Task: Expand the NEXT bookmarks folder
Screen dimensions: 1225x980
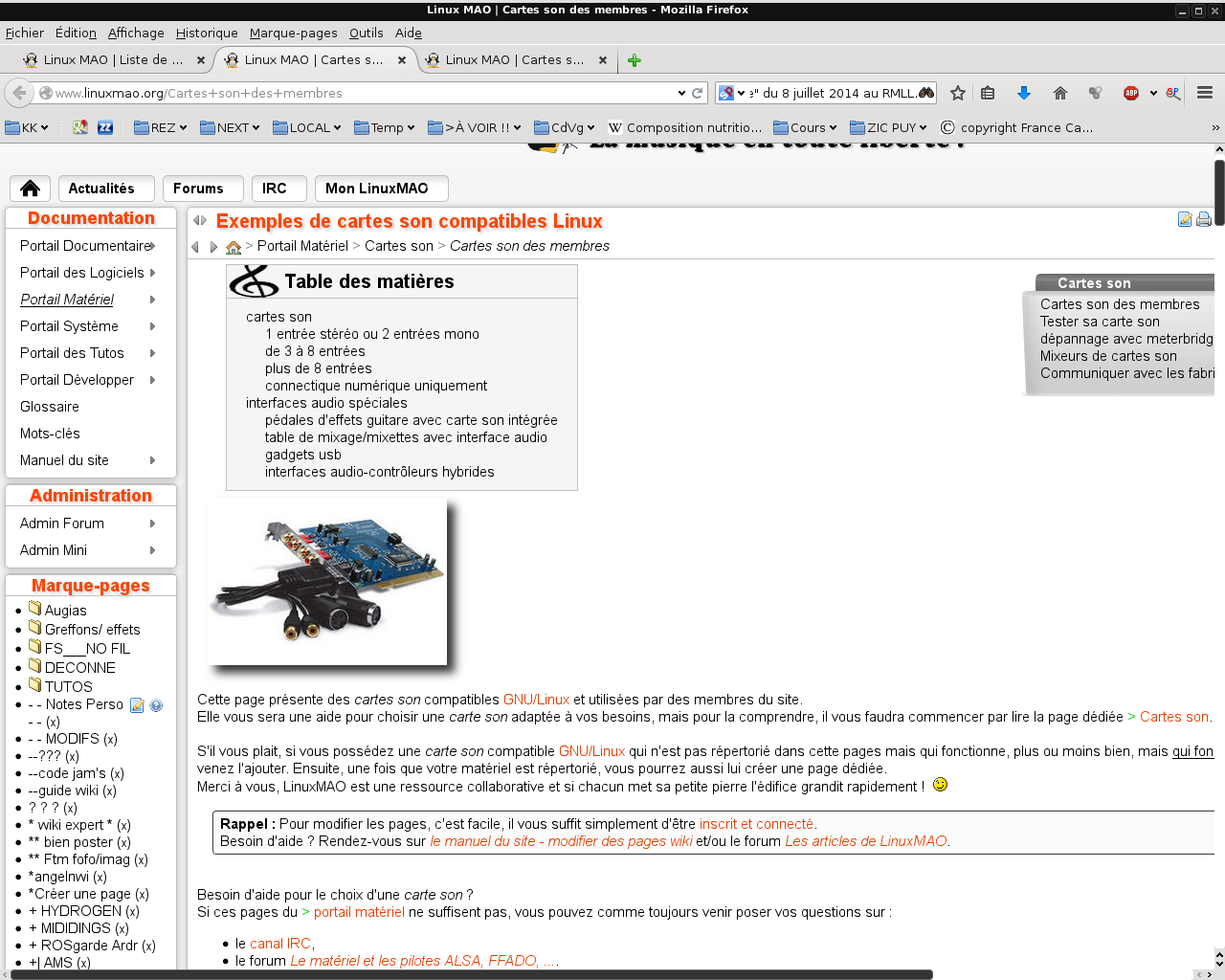Action: [x=230, y=127]
